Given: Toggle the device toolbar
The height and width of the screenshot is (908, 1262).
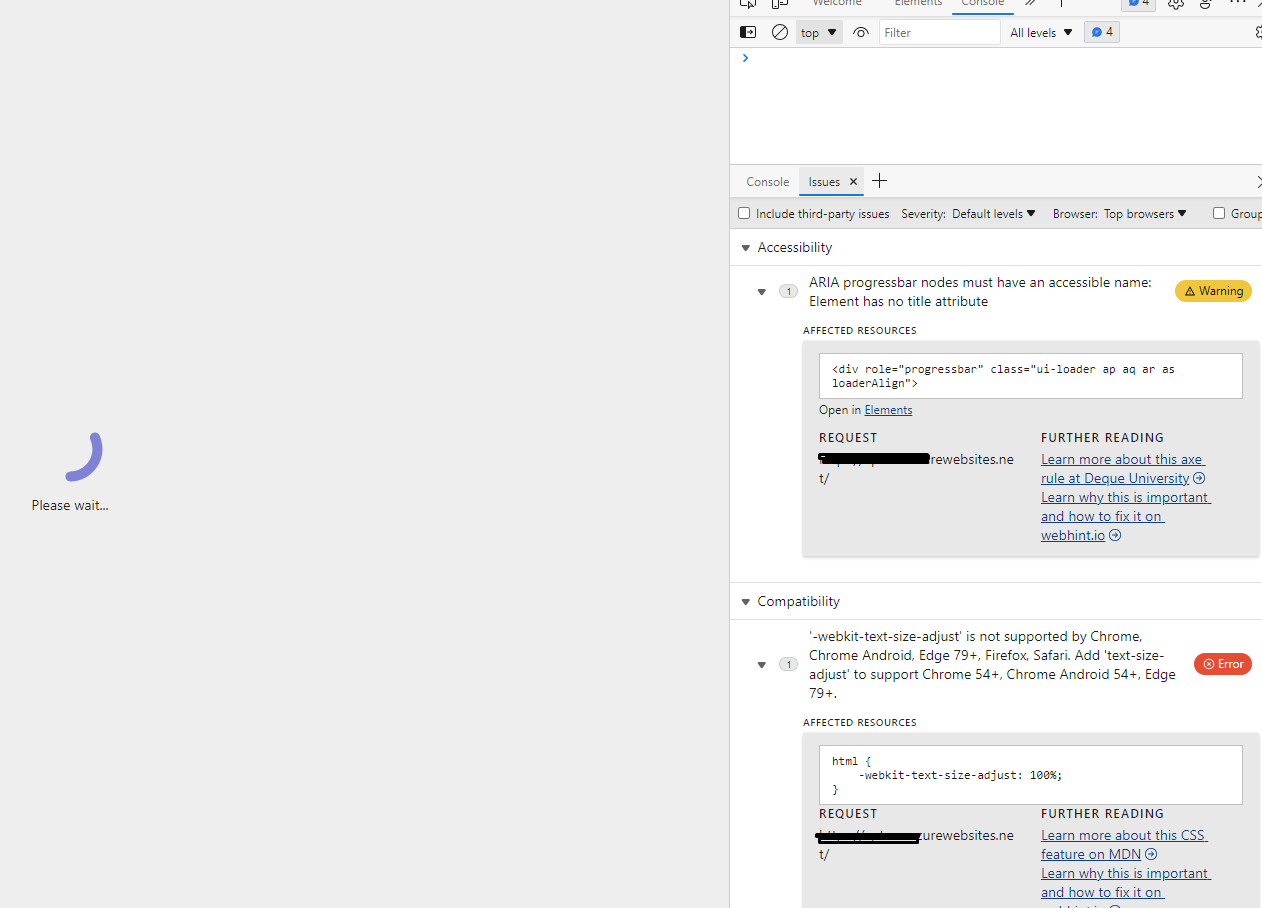Looking at the screenshot, I should (x=779, y=4).
